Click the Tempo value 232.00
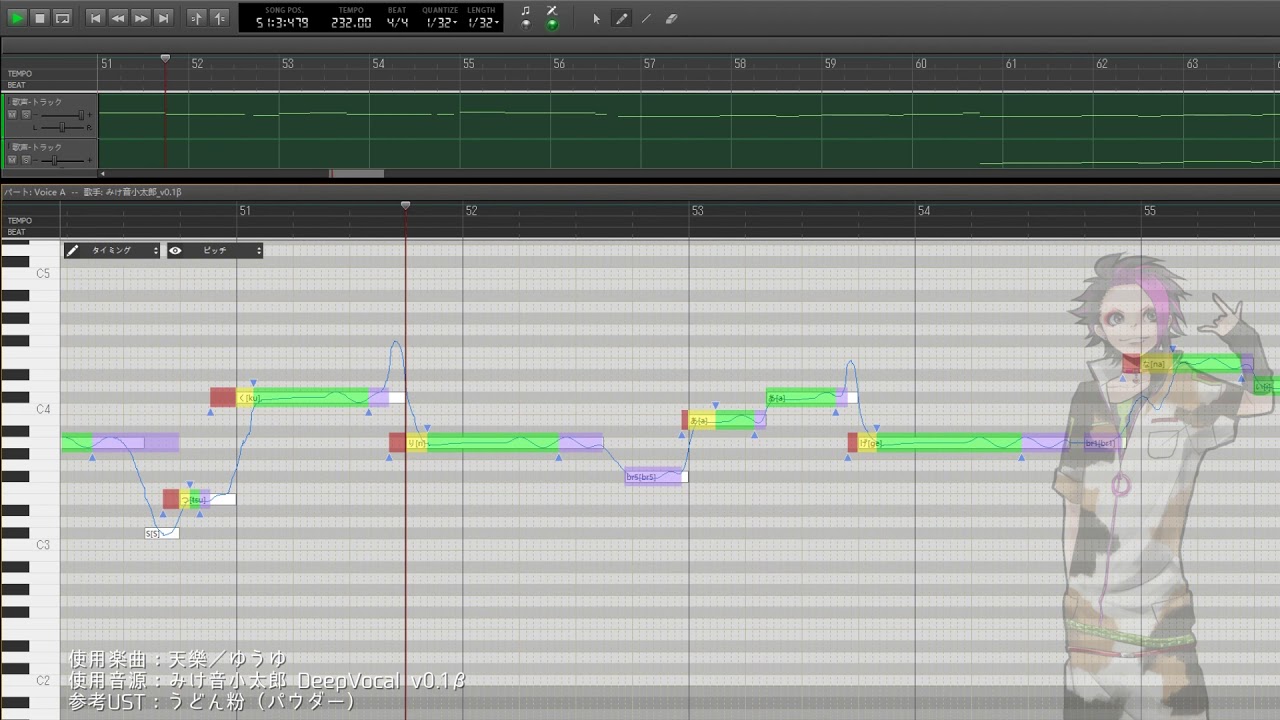This screenshot has width=1280, height=720. 352,23
